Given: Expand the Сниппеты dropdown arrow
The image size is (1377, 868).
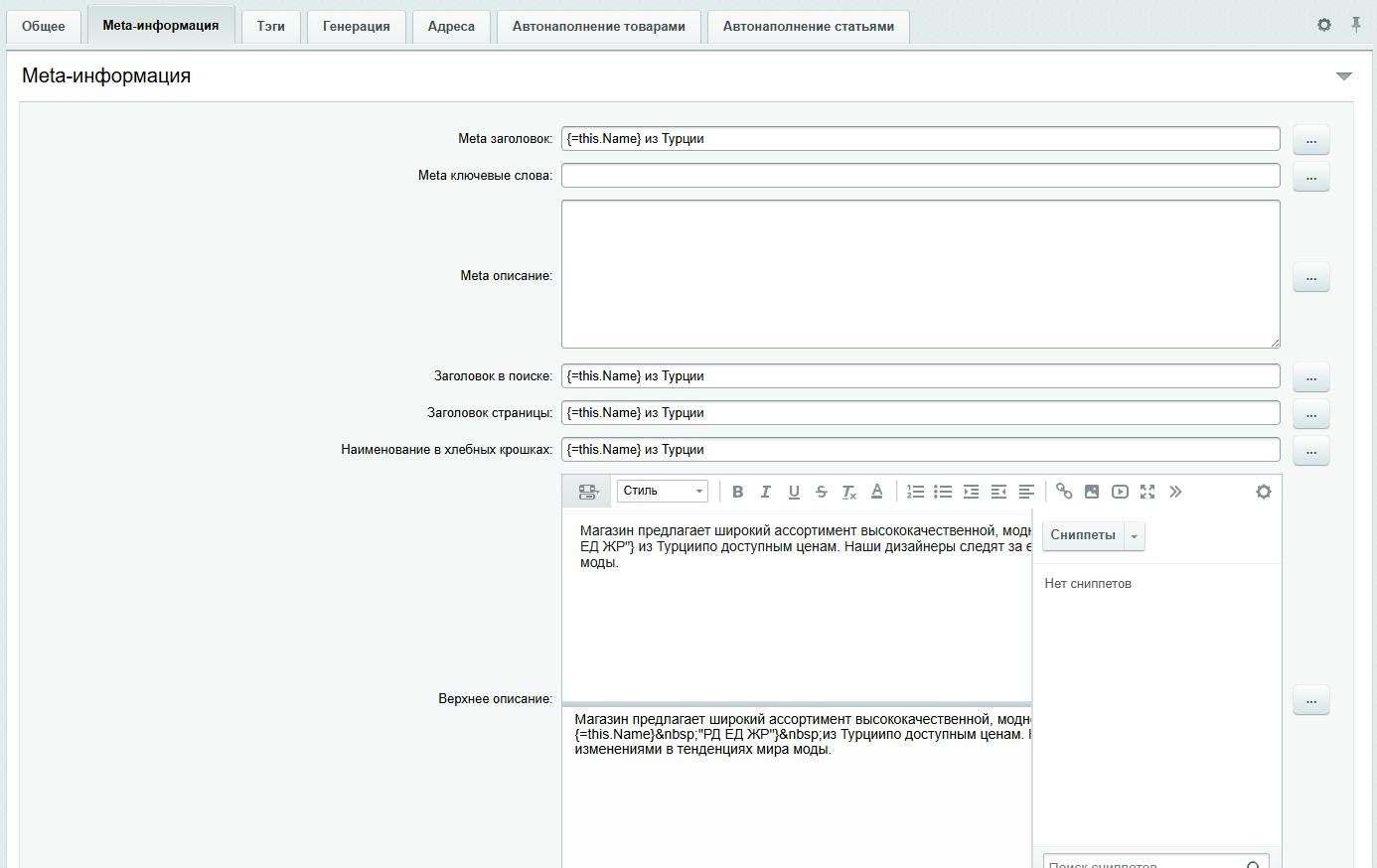Looking at the screenshot, I should [1134, 536].
